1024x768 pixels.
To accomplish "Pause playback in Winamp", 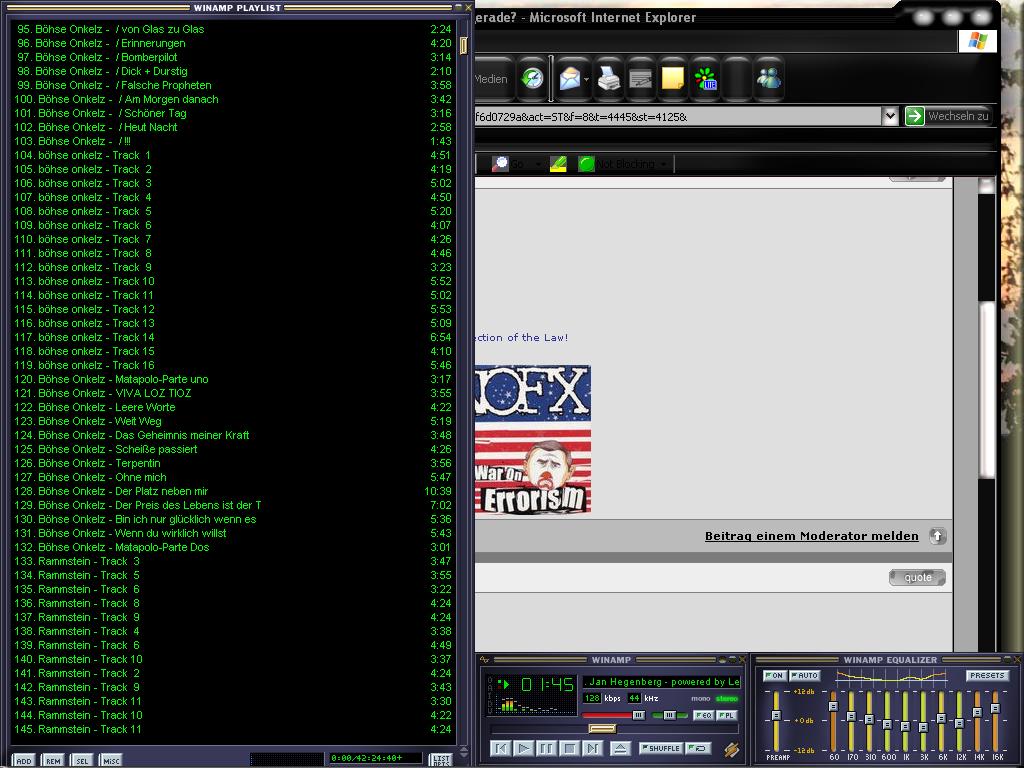I will coord(546,748).
